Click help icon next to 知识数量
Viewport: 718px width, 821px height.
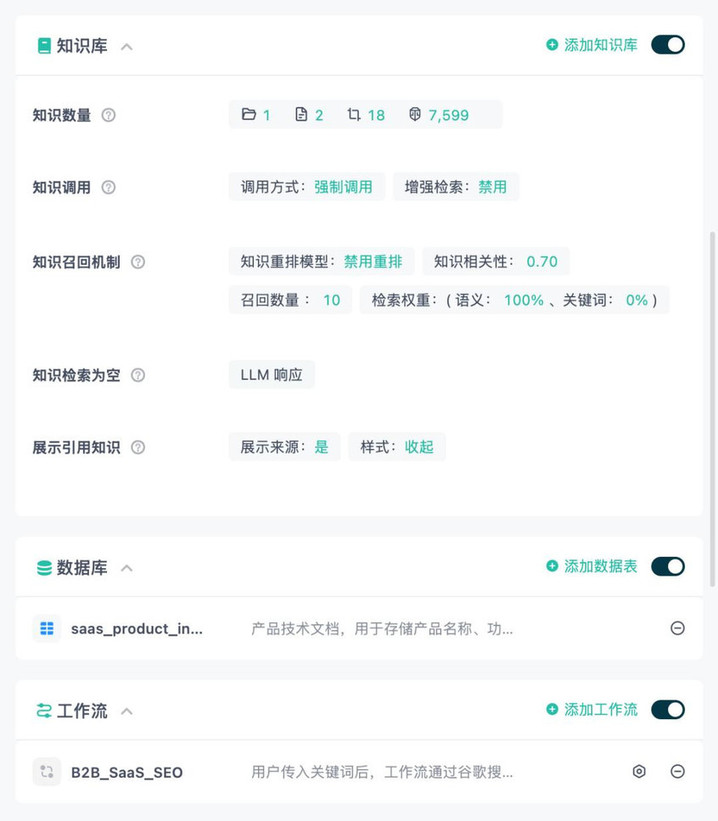coord(108,115)
